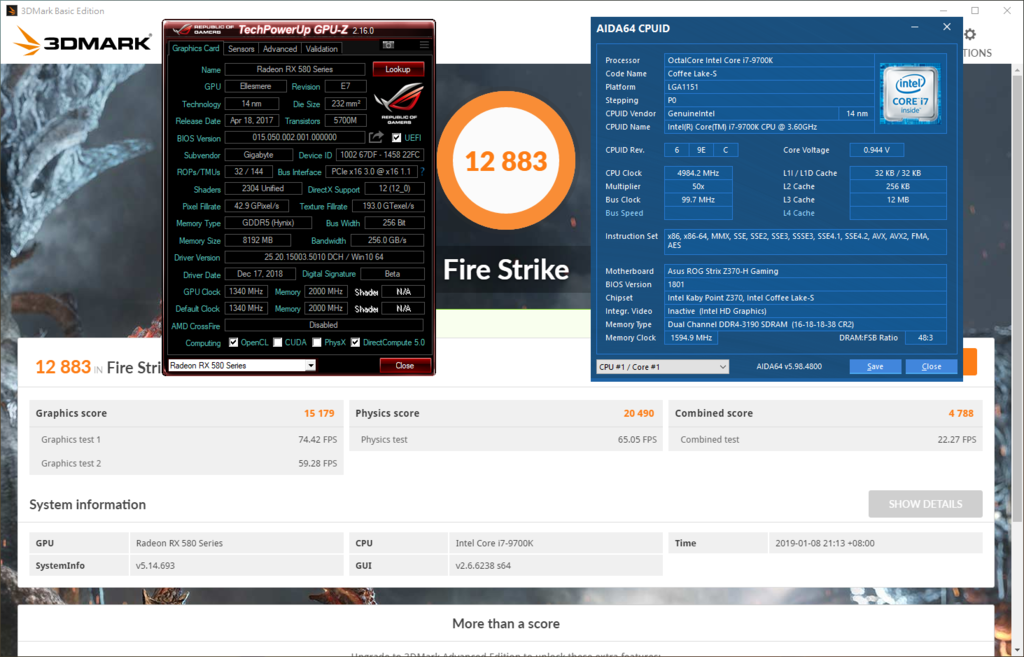Click the GPU Name field

point(295,69)
